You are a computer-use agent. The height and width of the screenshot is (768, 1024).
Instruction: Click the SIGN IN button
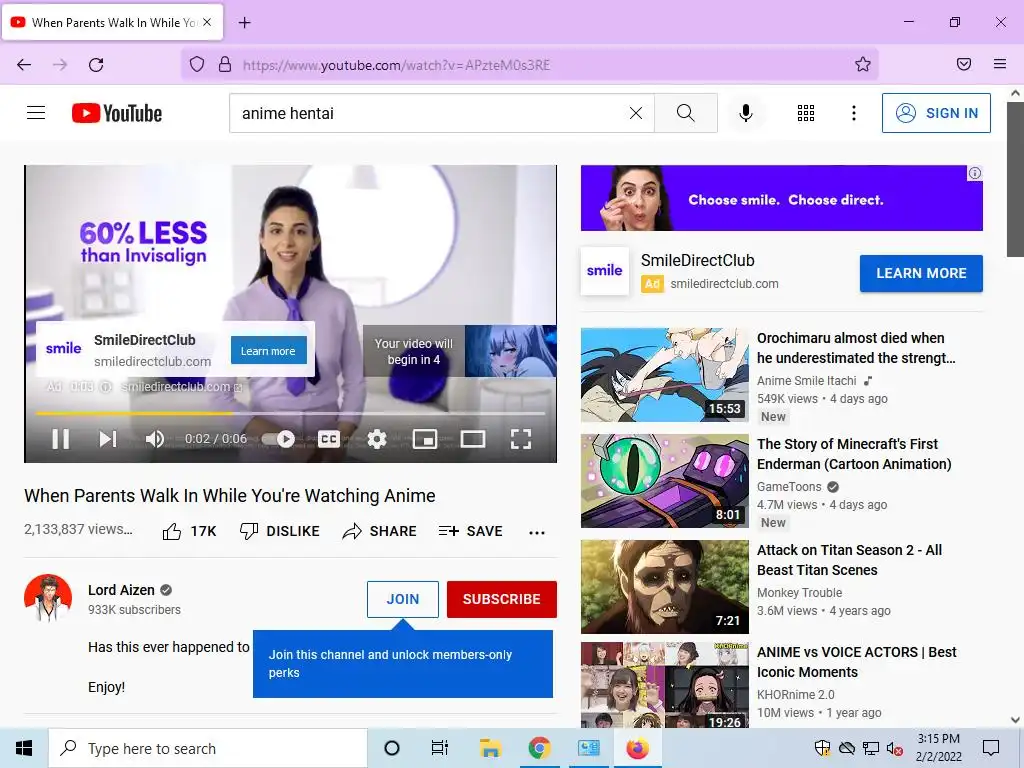[936, 113]
